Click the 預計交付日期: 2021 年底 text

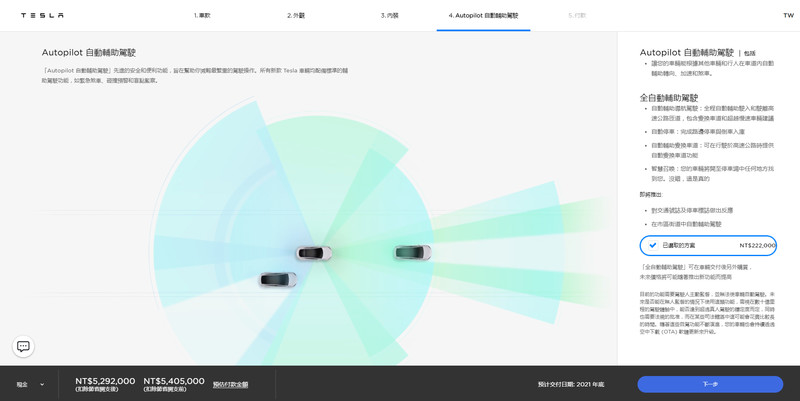[x=570, y=384]
